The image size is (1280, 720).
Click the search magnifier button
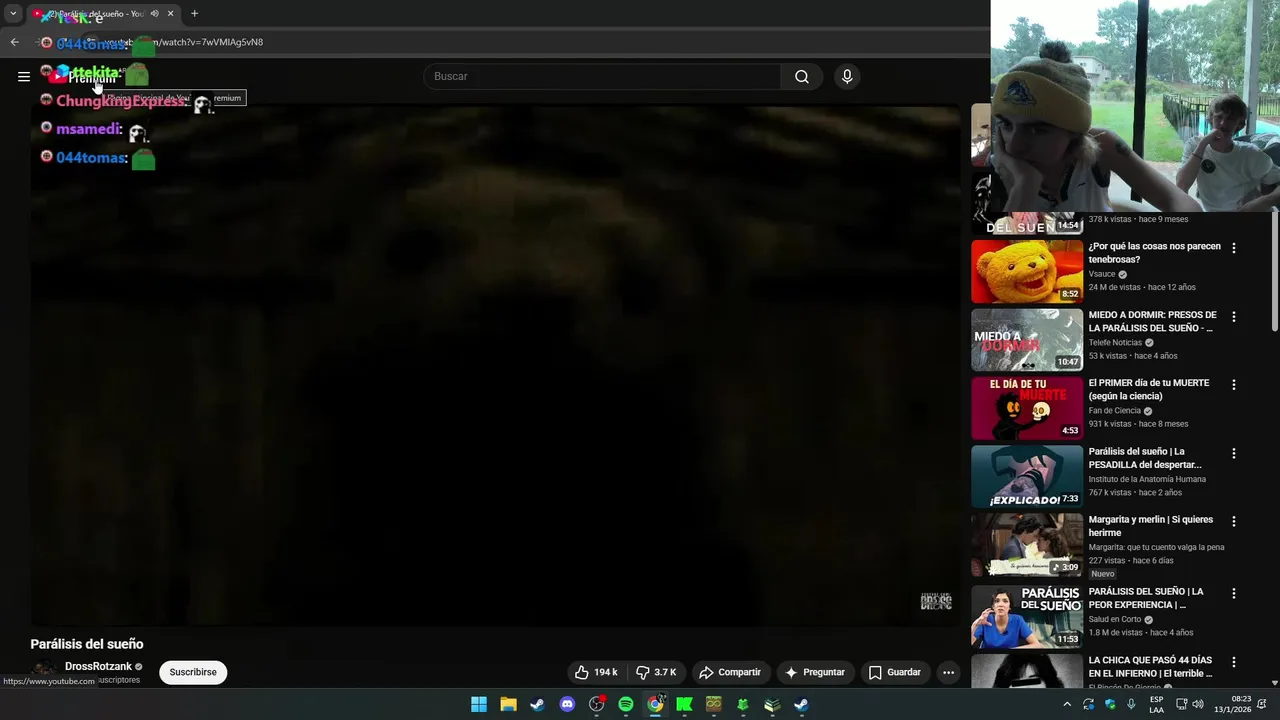click(x=802, y=76)
